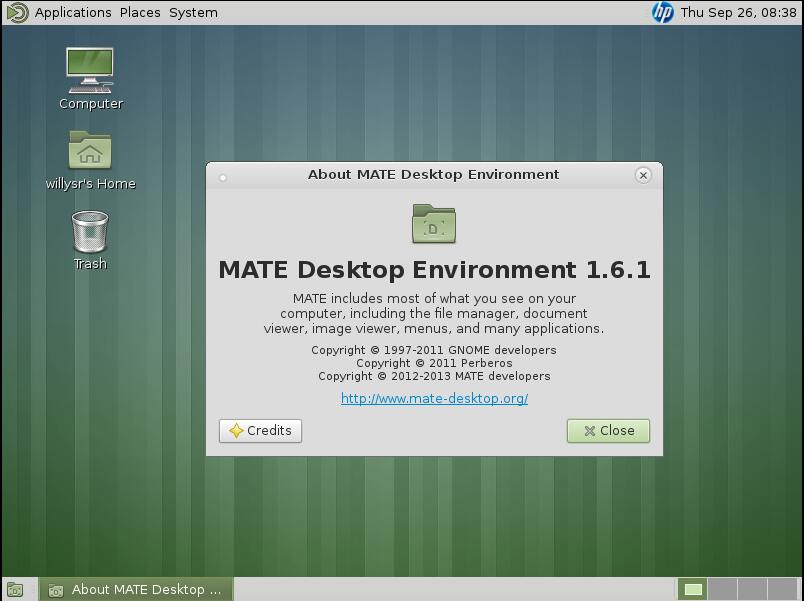Switch to the second workspace
Viewport: 804px width, 601px height.
pos(722,590)
